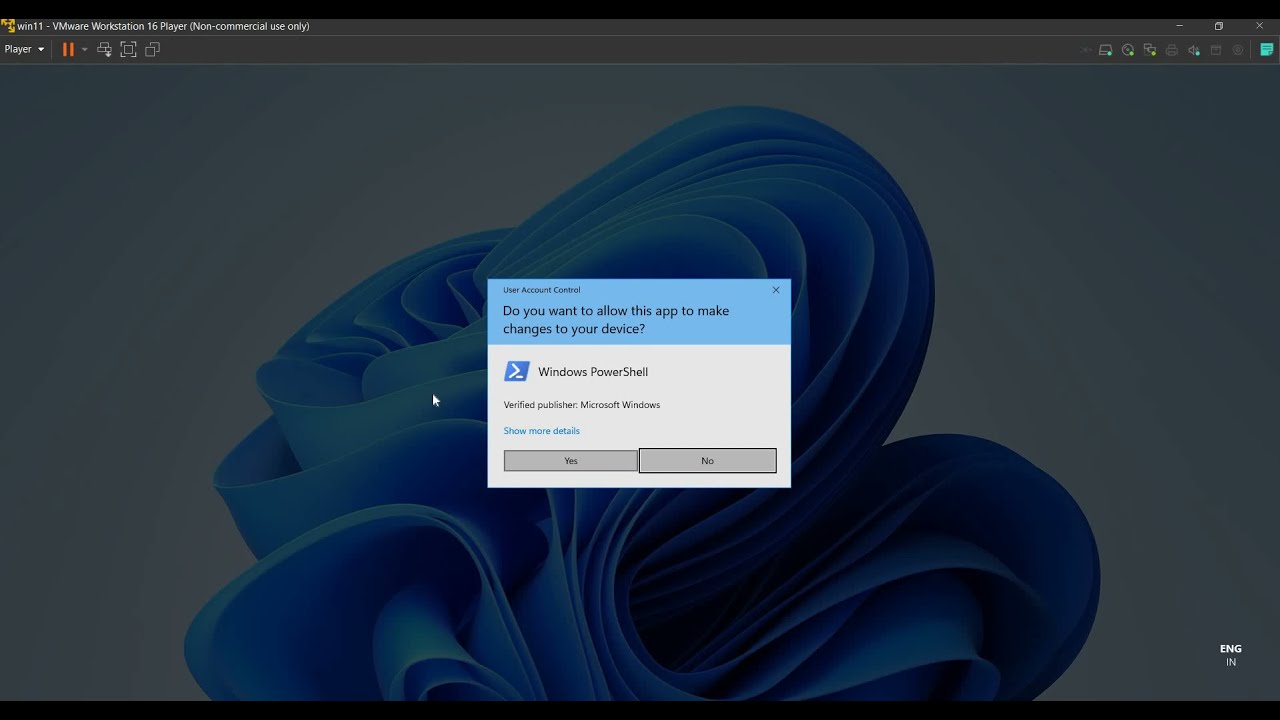
Task: Click the 'User Account Control' title text
Action: [541, 290]
